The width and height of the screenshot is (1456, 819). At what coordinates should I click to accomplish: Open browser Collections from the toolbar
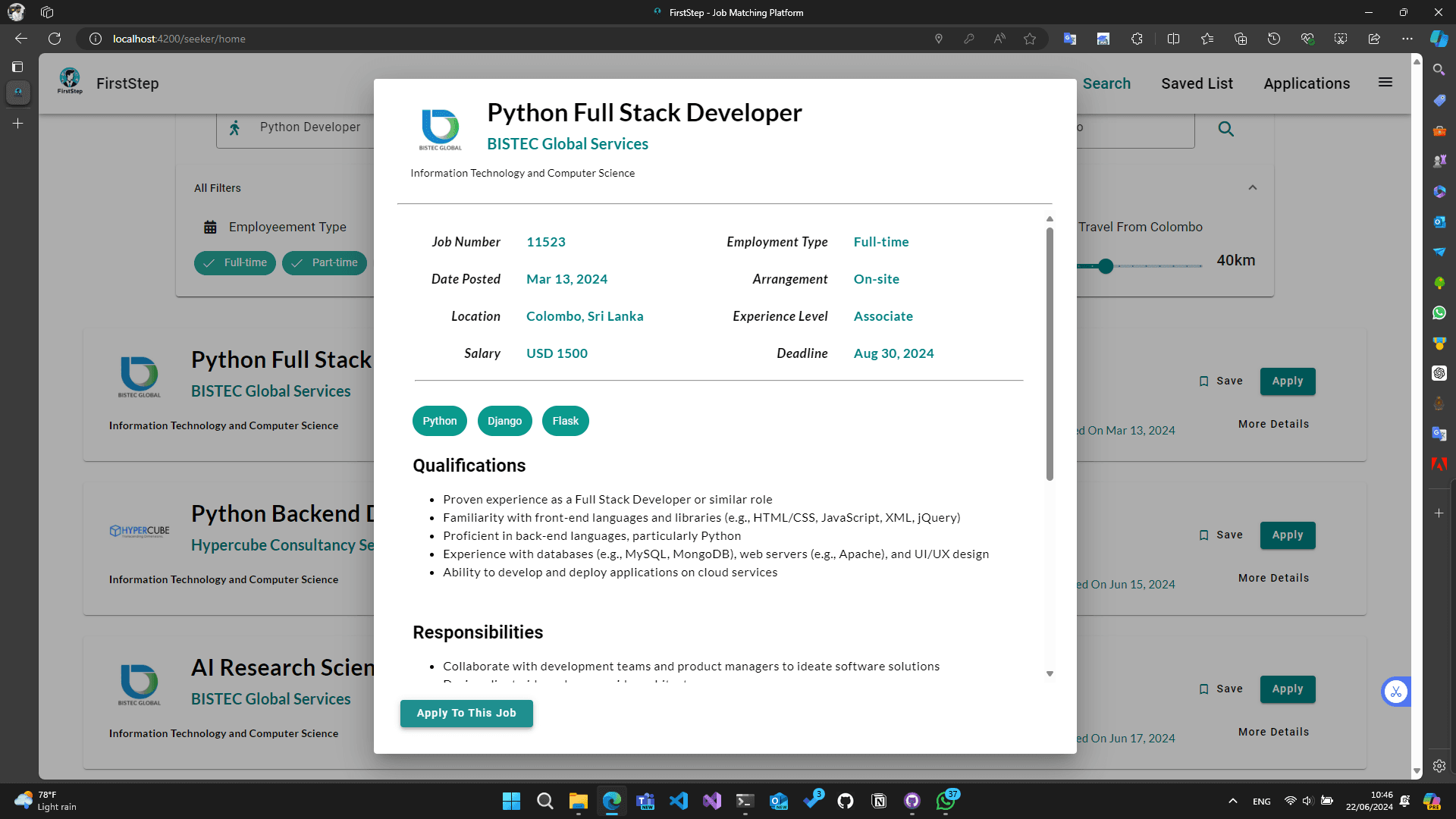point(1241,39)
